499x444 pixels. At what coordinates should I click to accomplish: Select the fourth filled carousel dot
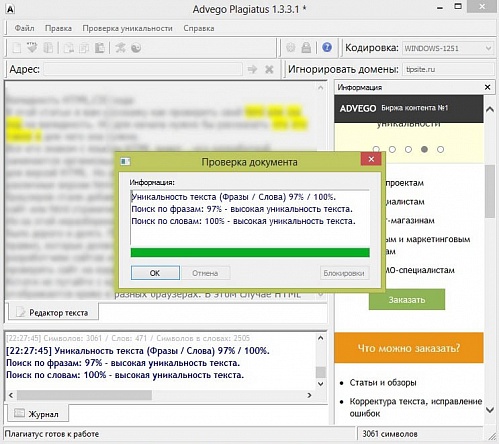[x=424, y=149]
